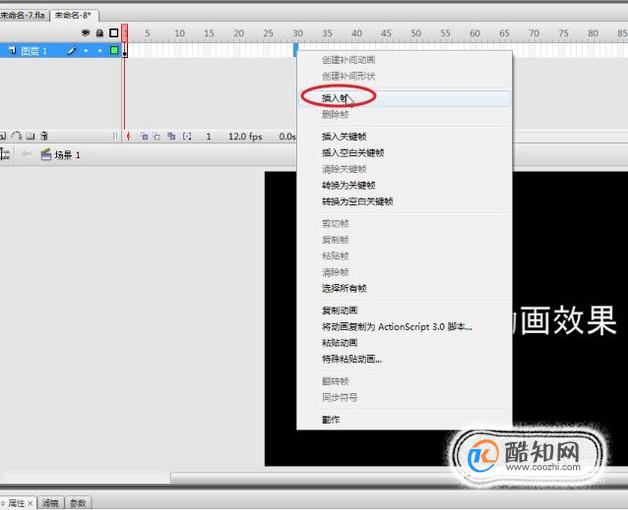Open the 属性 properties panel tab
Screen dimensions: 628x510
16,503
